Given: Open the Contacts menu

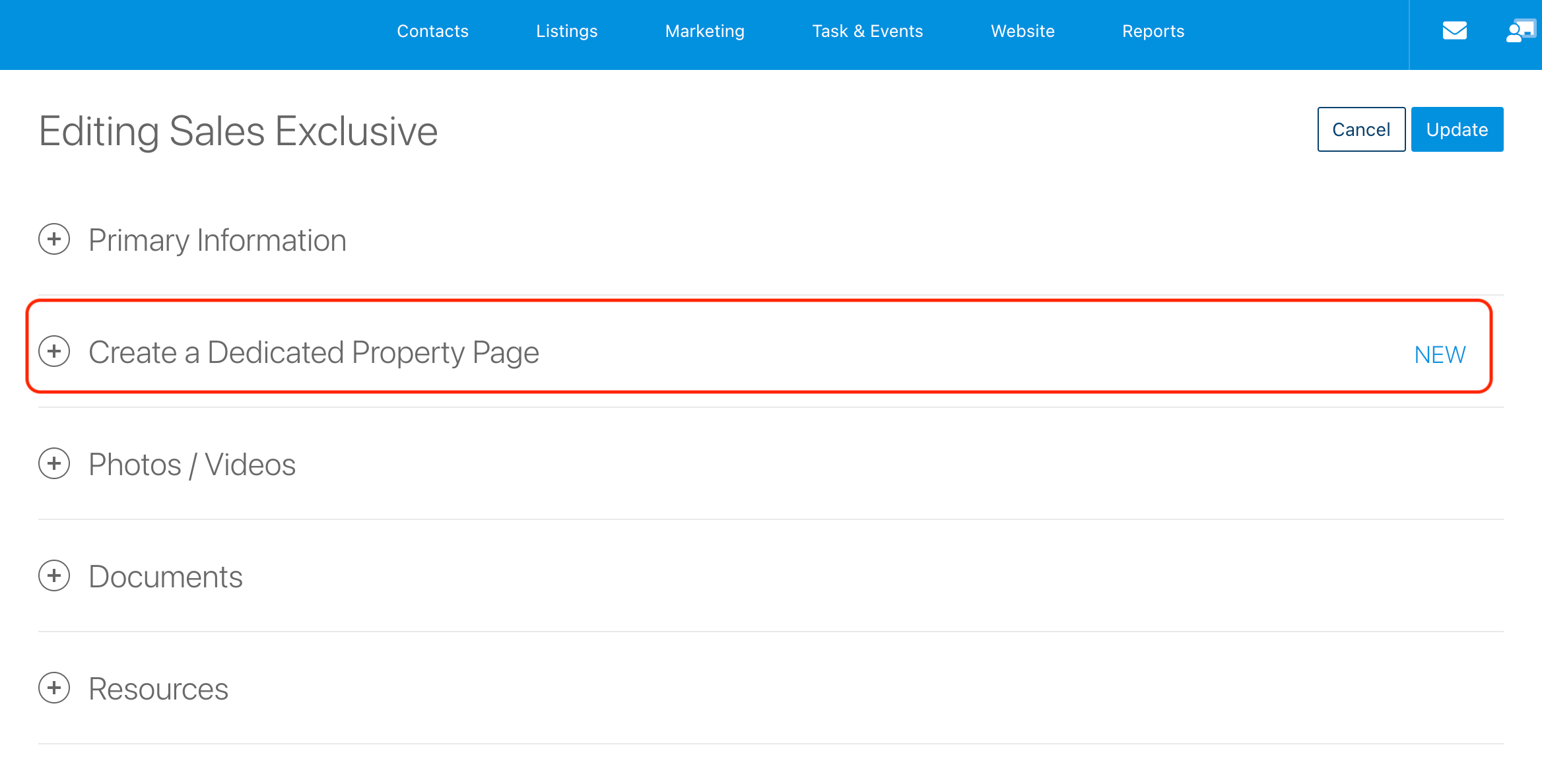Looking at the screenshot, I should 432,31.
